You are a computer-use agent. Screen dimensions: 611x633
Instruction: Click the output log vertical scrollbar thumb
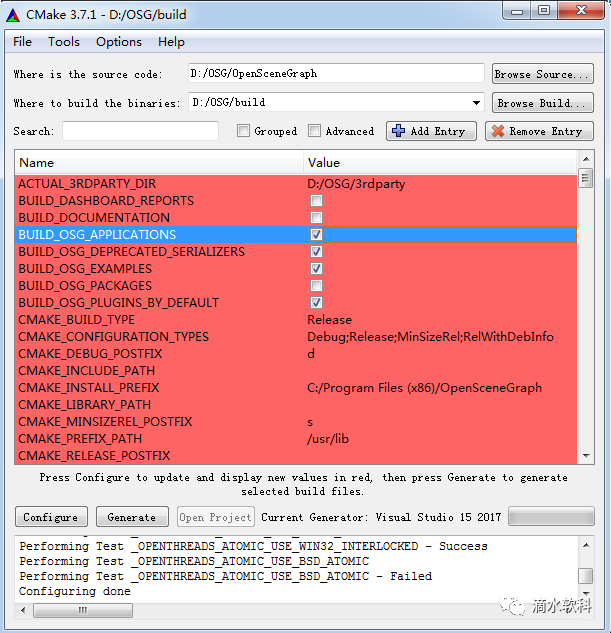586,576
